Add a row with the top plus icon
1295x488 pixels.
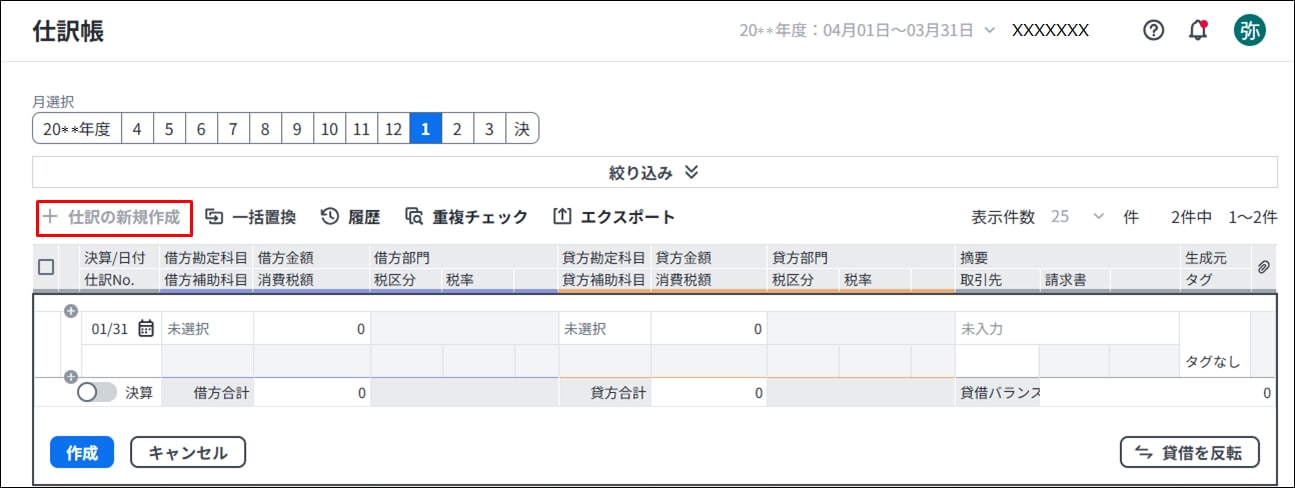[71, 311]
